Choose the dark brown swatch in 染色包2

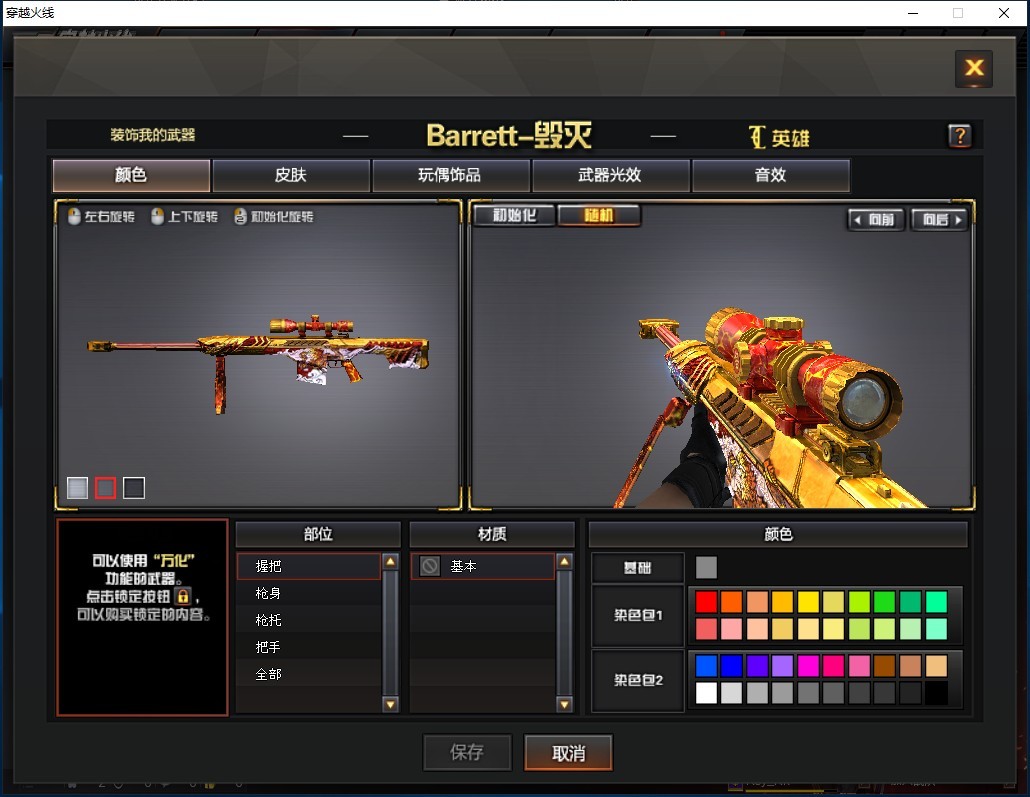click(x=885, y=666)
